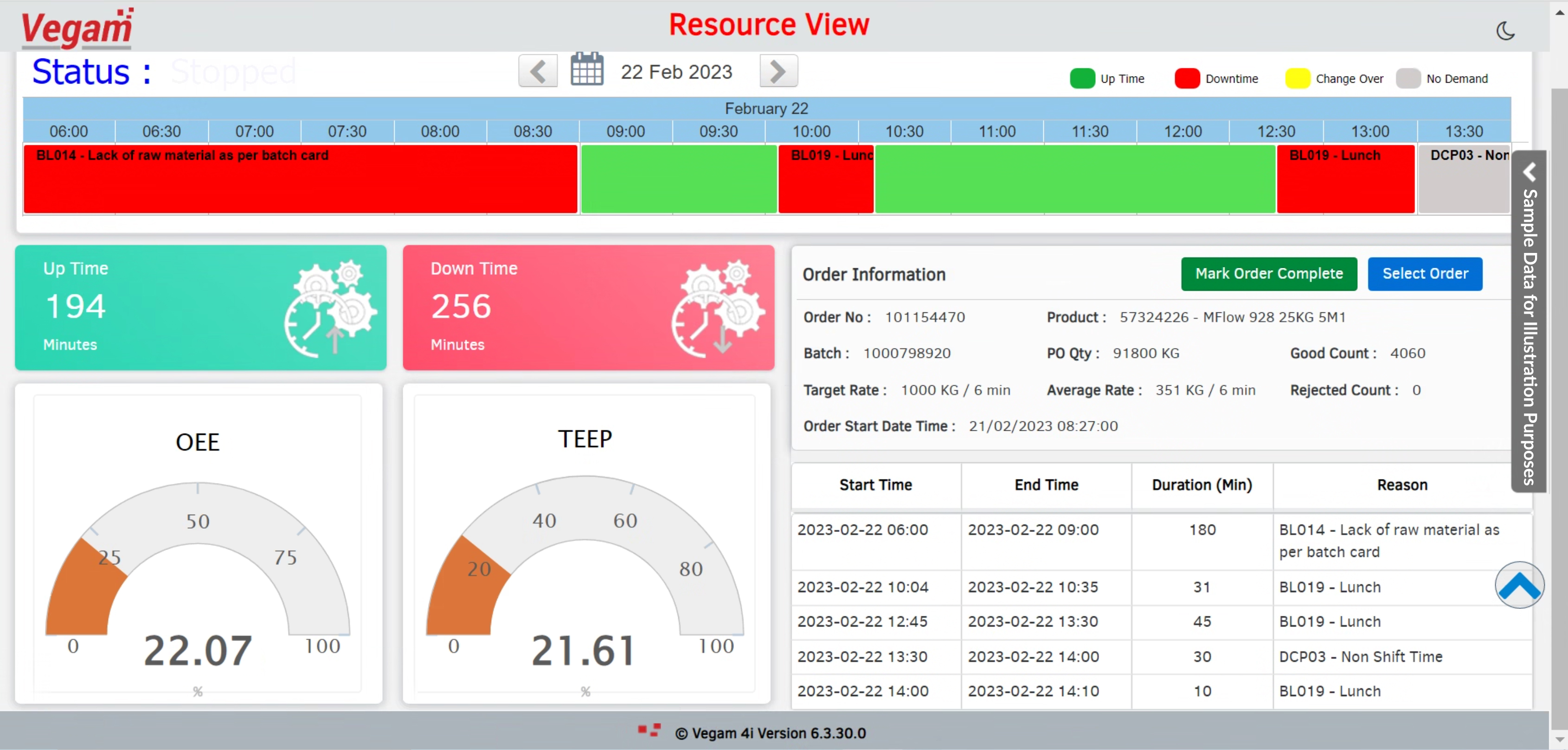
Task: Click the Start Time column header
Action: pos(875,485)
